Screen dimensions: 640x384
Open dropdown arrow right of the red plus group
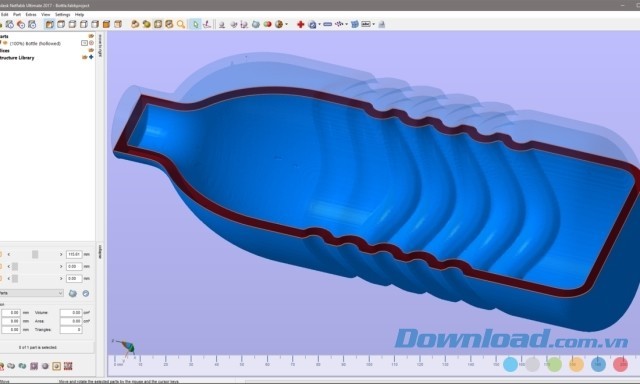(x=319, y=24)
